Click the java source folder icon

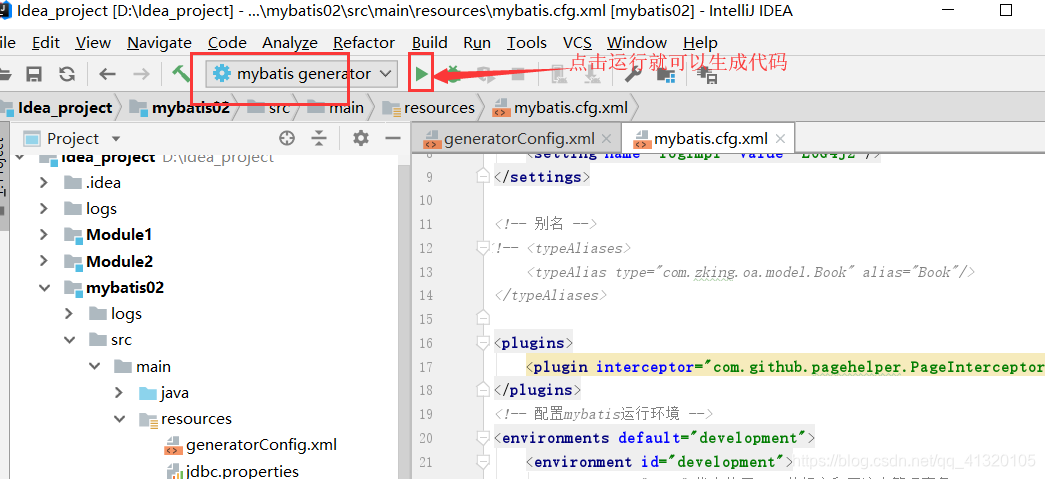148,393
